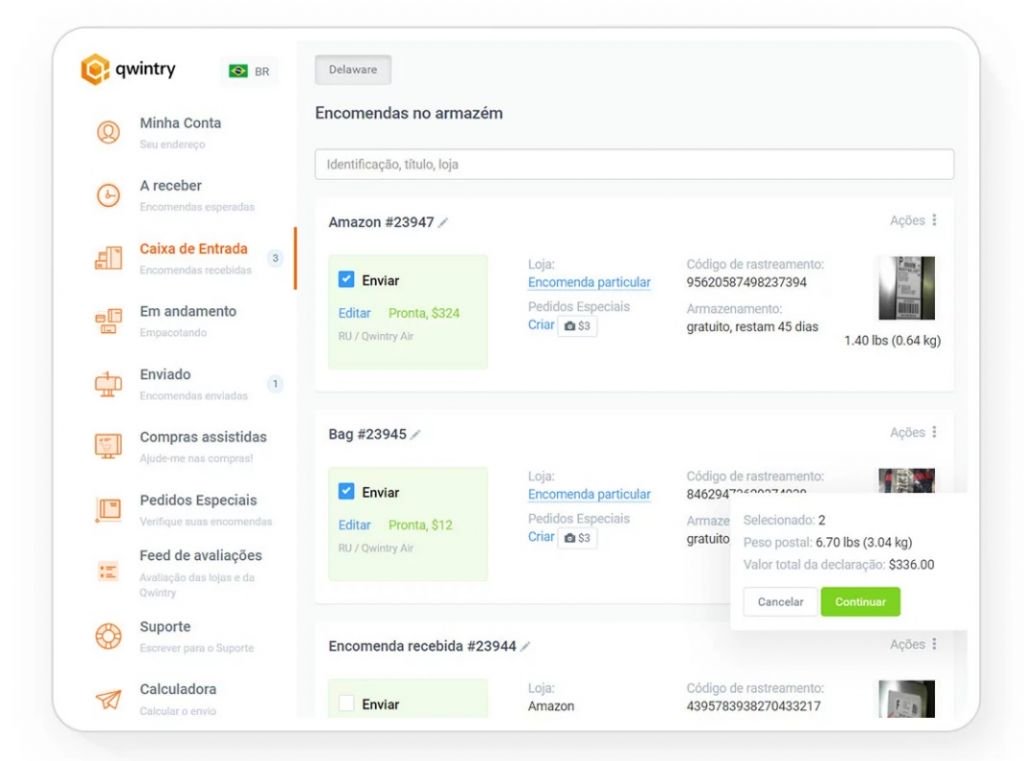
Task: Click the Minha Conta user icon
Action: pyautogui.click(x=108, y=132)
